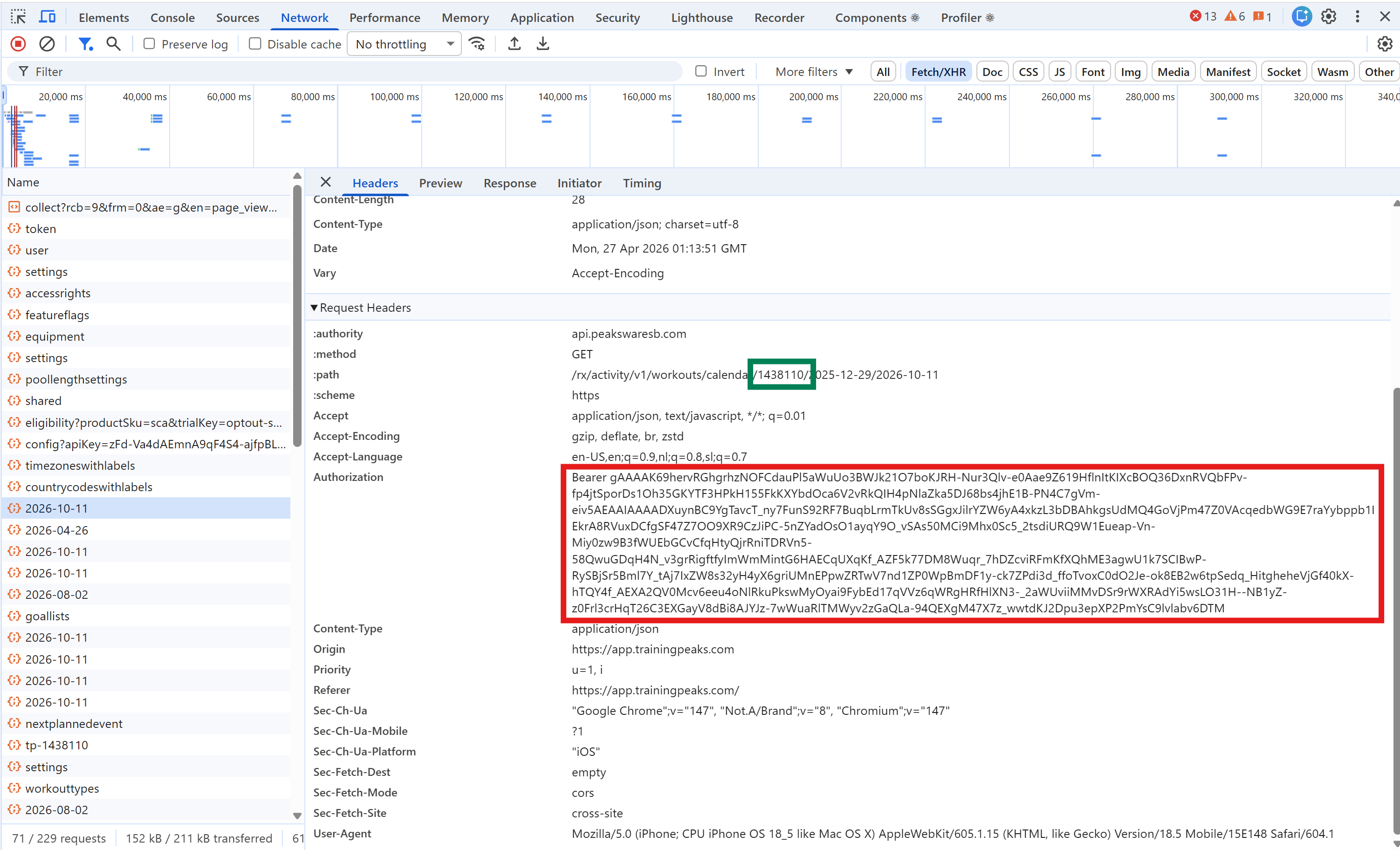Toggle the device toolbar
This screenshot has width=1400, height=850.
pos(47,16)
